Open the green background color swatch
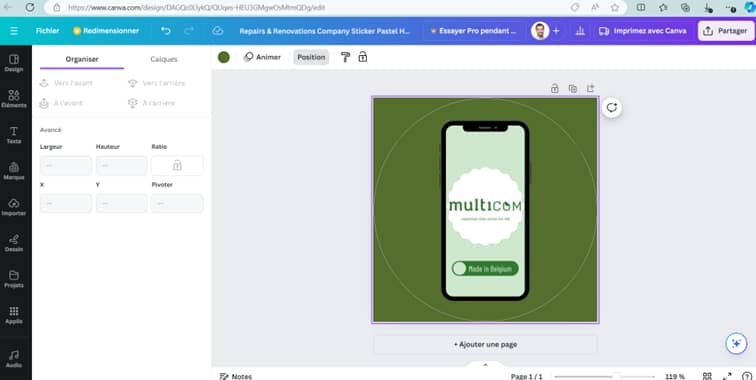 click(x=224, y=57)
